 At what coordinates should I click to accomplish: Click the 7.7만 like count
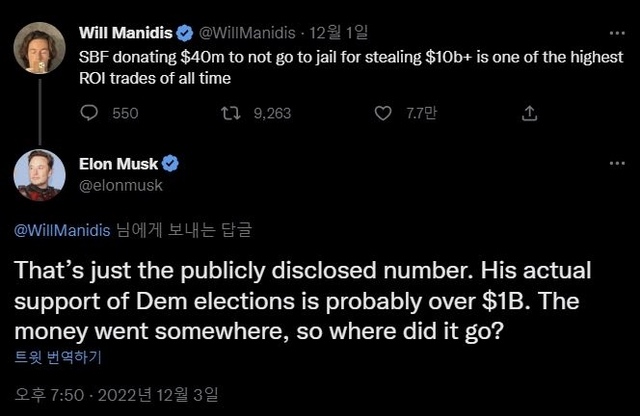[416, 114]
